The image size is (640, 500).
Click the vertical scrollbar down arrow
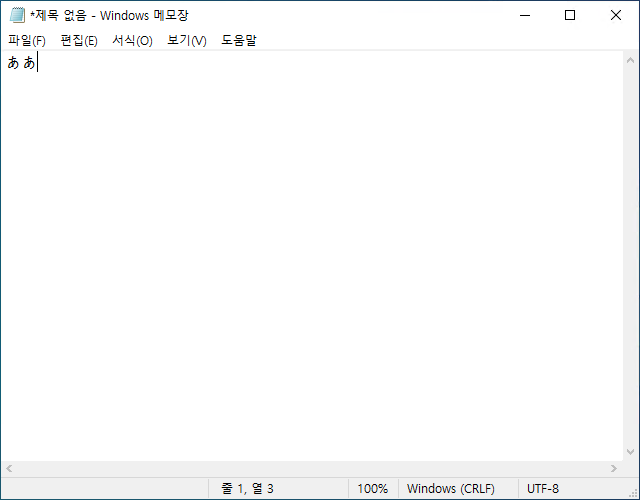click(x=630, y=452)
